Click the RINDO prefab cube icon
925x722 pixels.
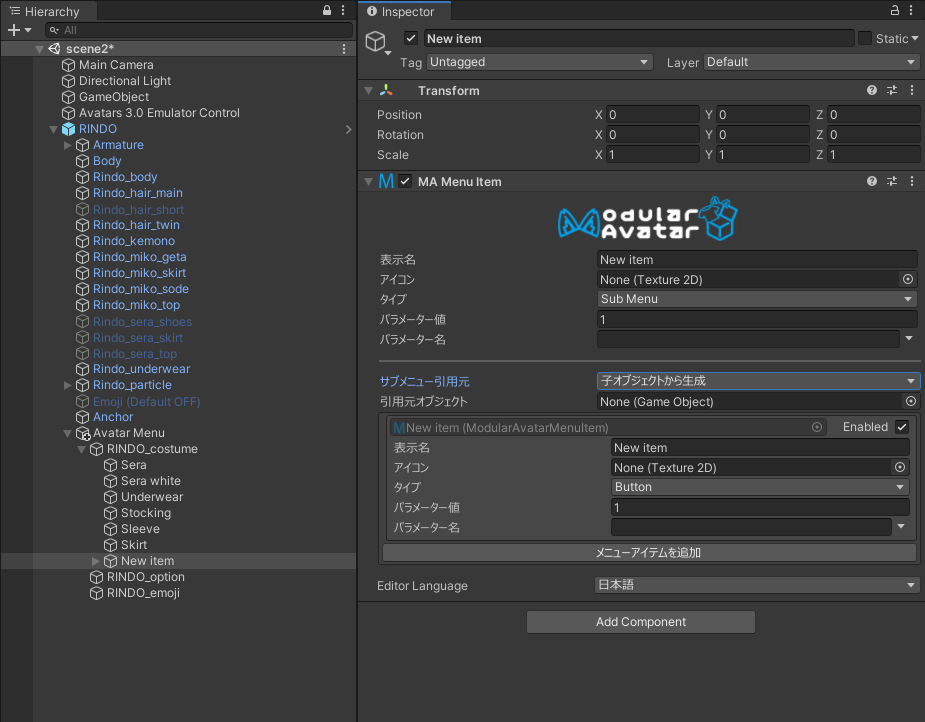(x=68, y=129)
